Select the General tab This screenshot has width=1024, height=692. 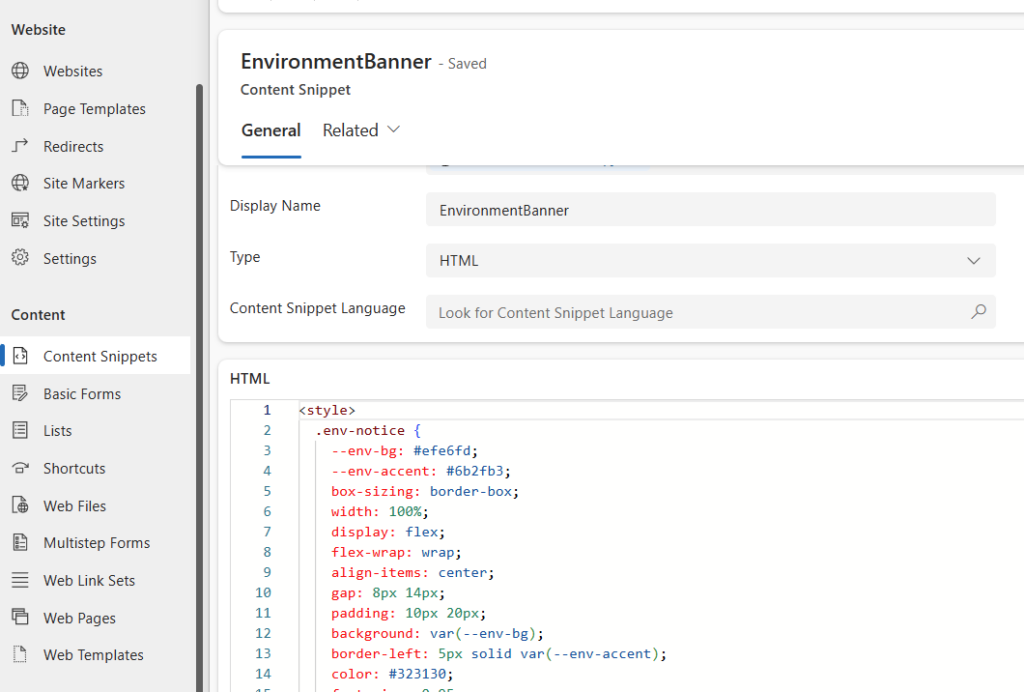coord(271,131)
